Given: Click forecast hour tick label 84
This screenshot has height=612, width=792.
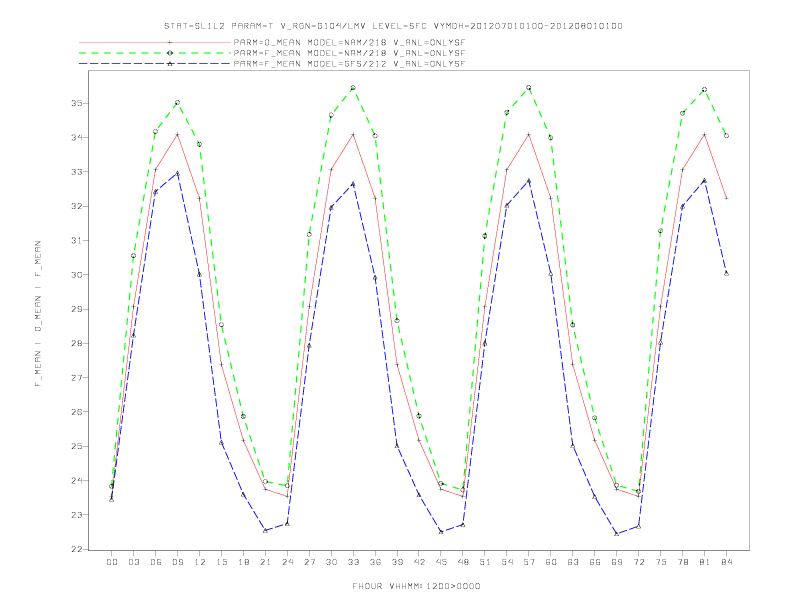Looking at the screenshot, I should coord(726,562).
